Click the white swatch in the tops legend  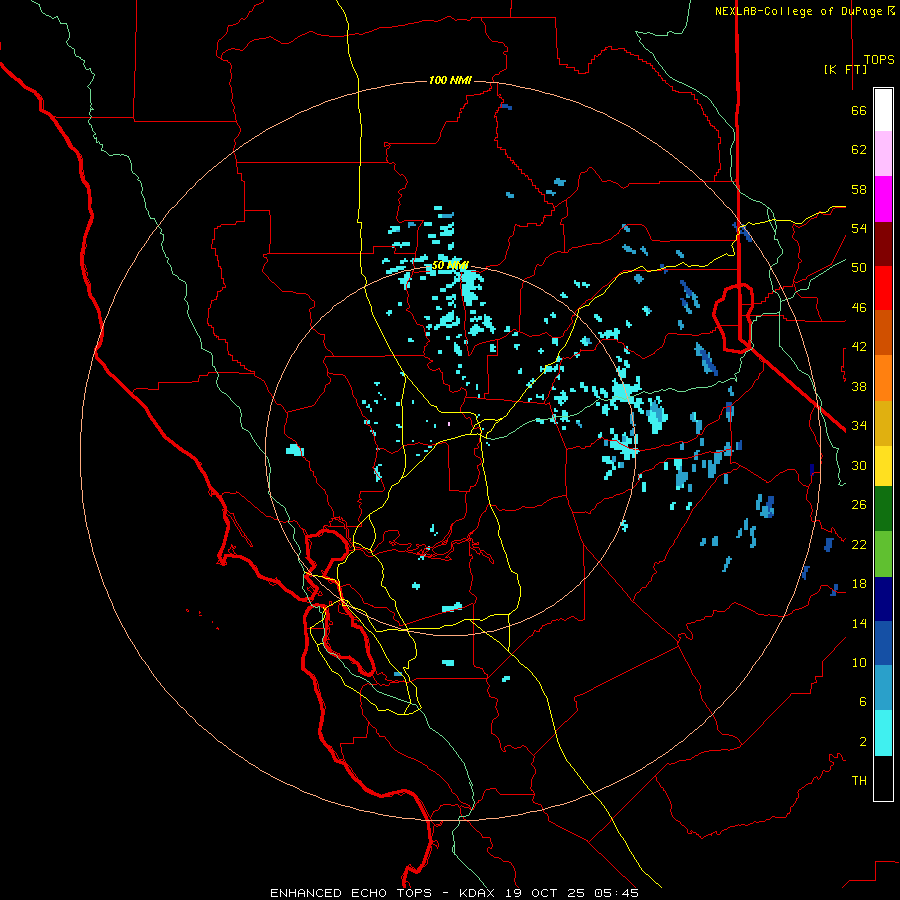coord(883,110)
